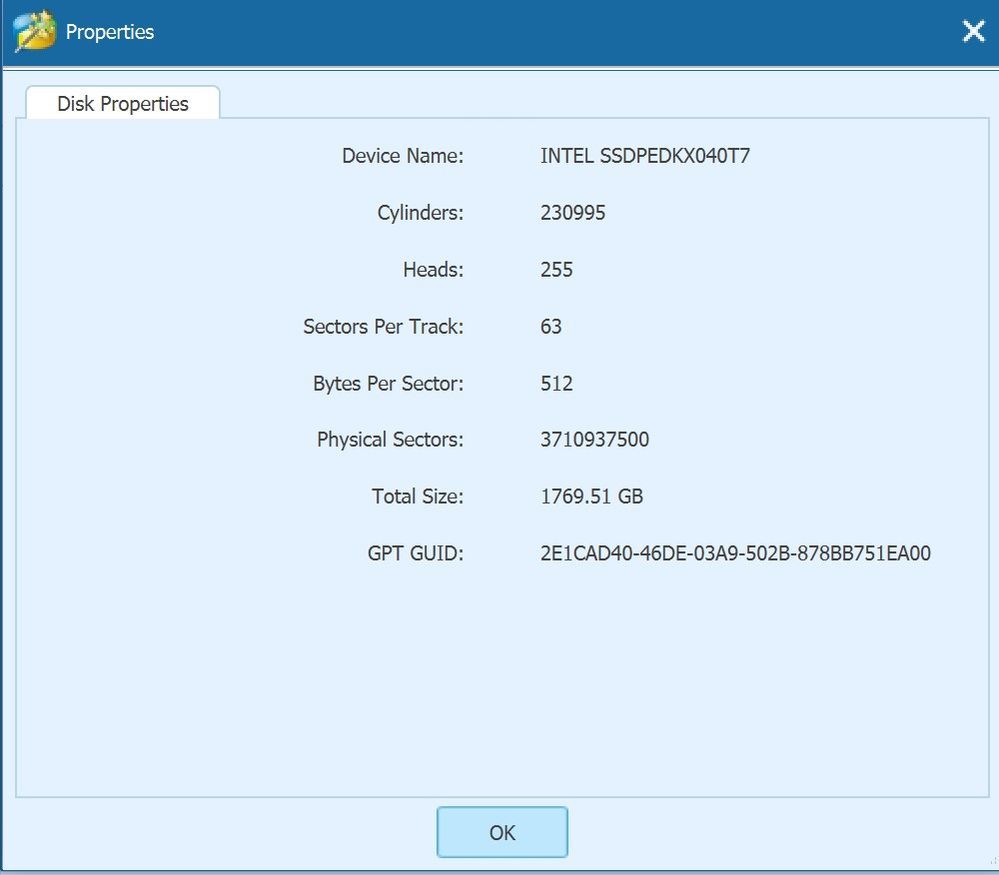
Task: Click the Heads label
Action: click(x=433, y=270)
